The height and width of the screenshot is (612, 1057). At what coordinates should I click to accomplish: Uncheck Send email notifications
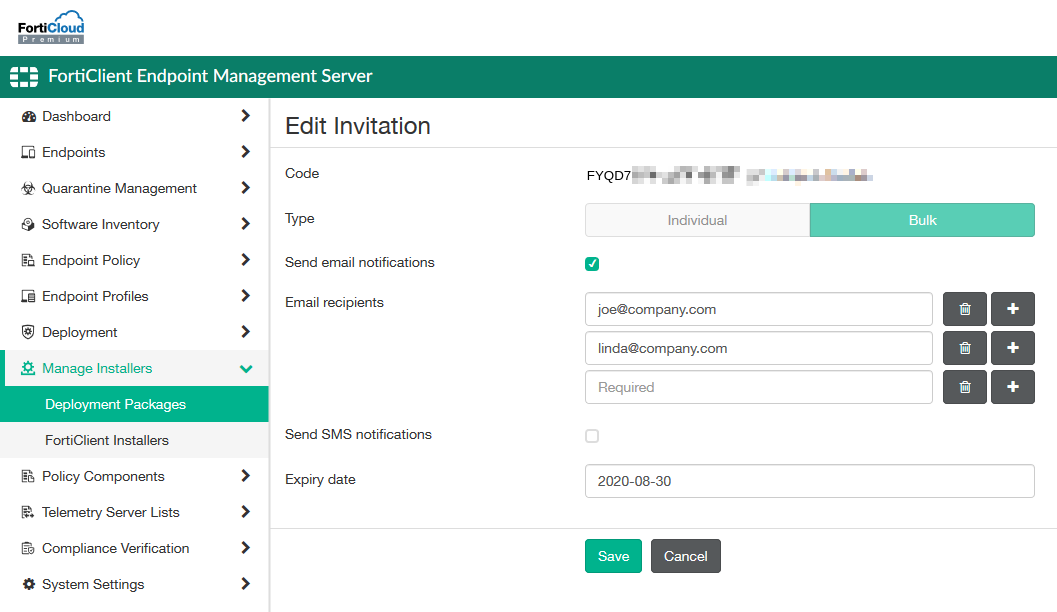click(592, 263)
